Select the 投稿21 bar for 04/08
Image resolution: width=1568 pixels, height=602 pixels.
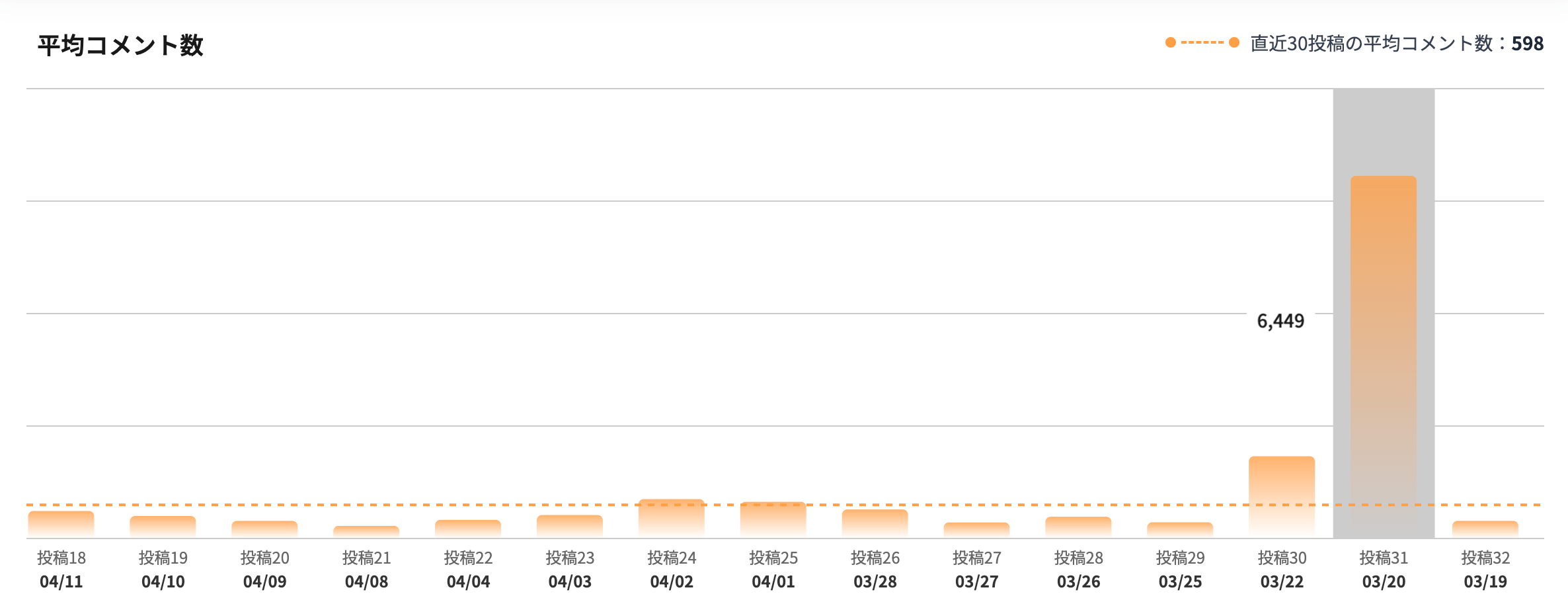[366, 531]
